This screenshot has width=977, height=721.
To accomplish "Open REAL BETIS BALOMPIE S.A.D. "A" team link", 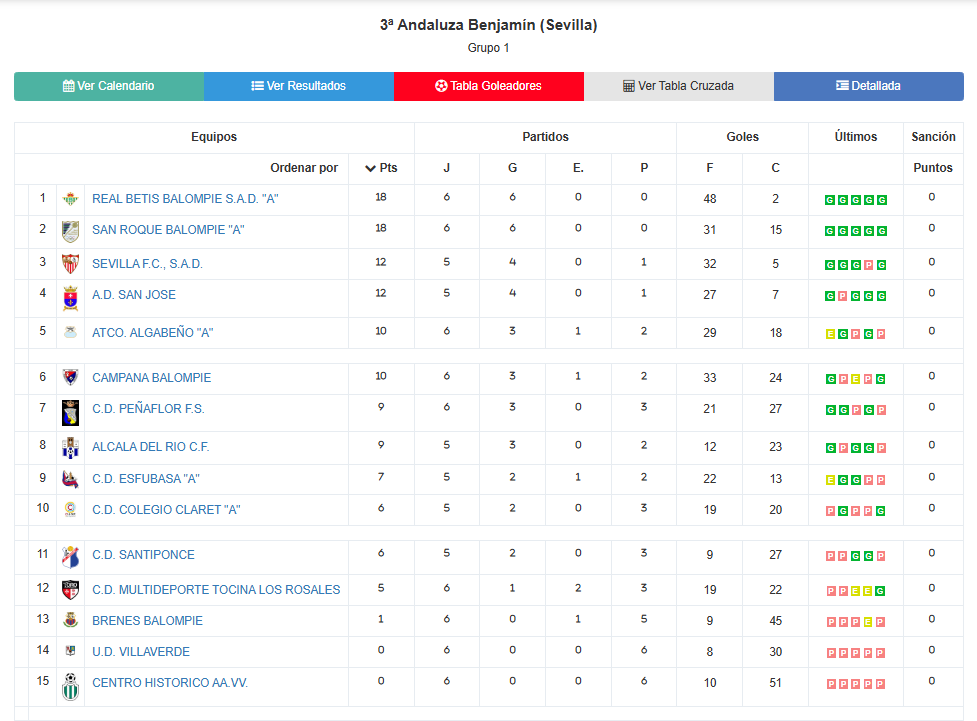I will coord(185,199).
